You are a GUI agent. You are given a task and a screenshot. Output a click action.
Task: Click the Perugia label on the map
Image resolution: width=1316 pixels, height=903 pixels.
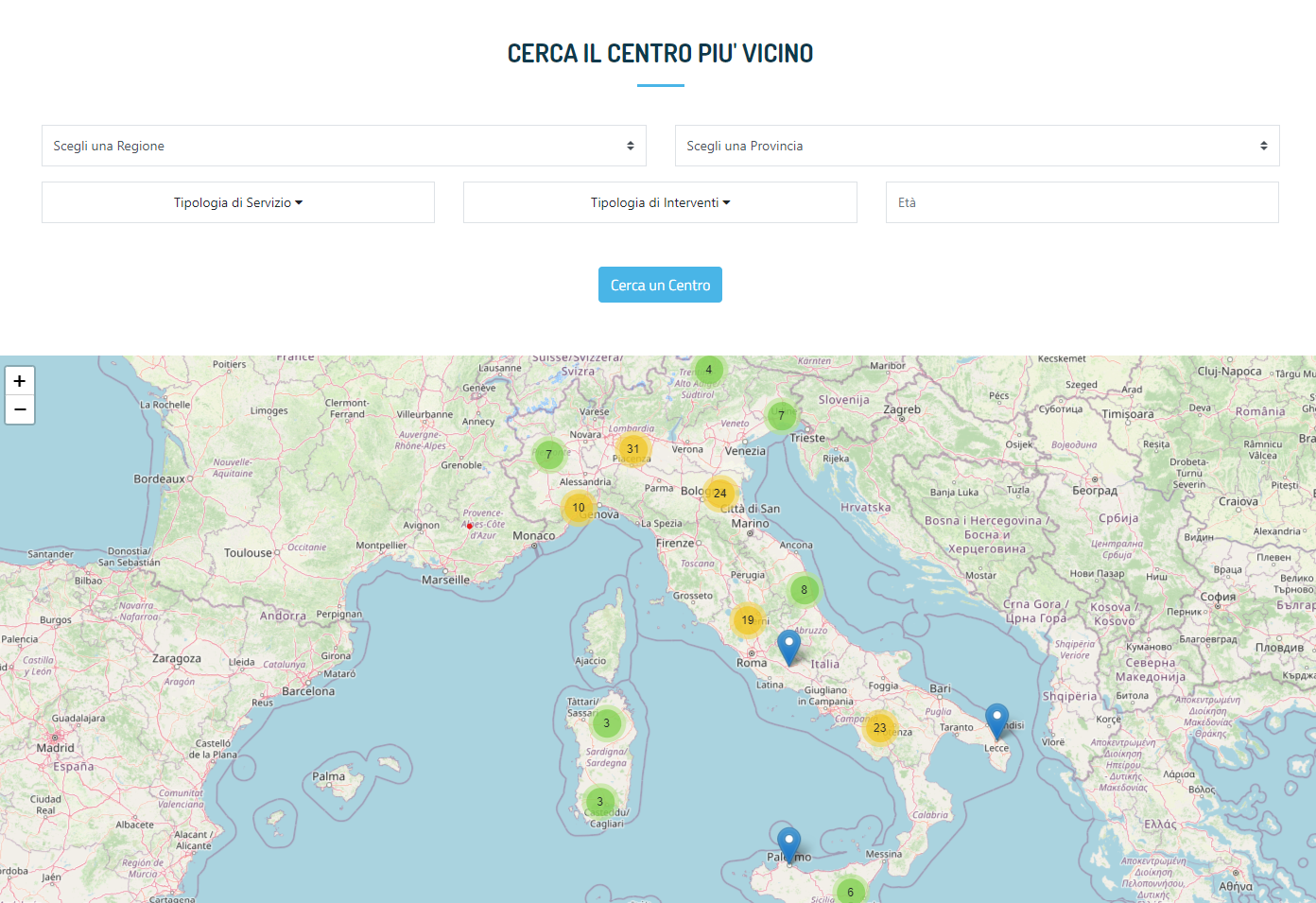point(748,575)
